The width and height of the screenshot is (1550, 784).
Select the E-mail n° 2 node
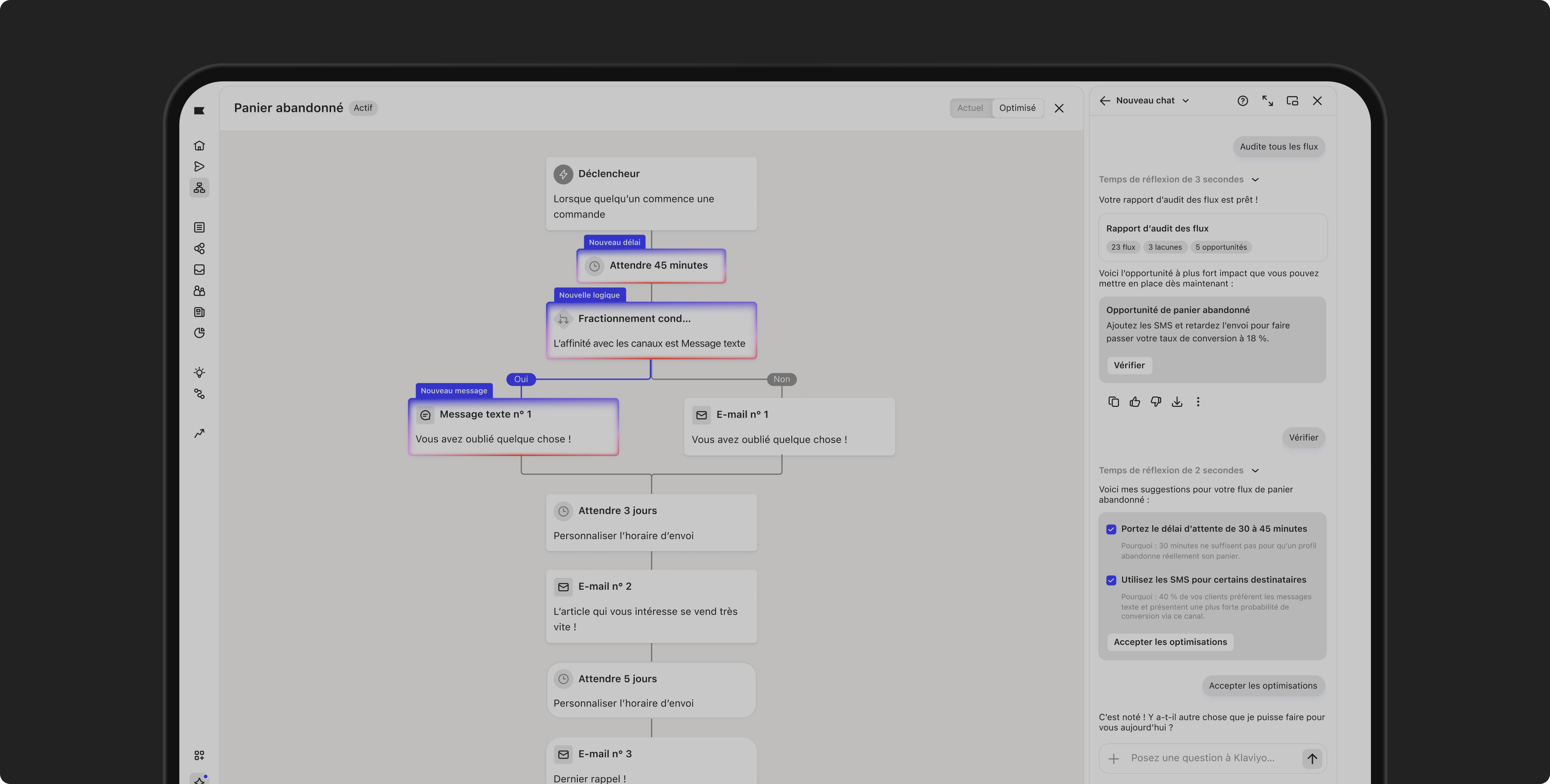pos(651,607)
